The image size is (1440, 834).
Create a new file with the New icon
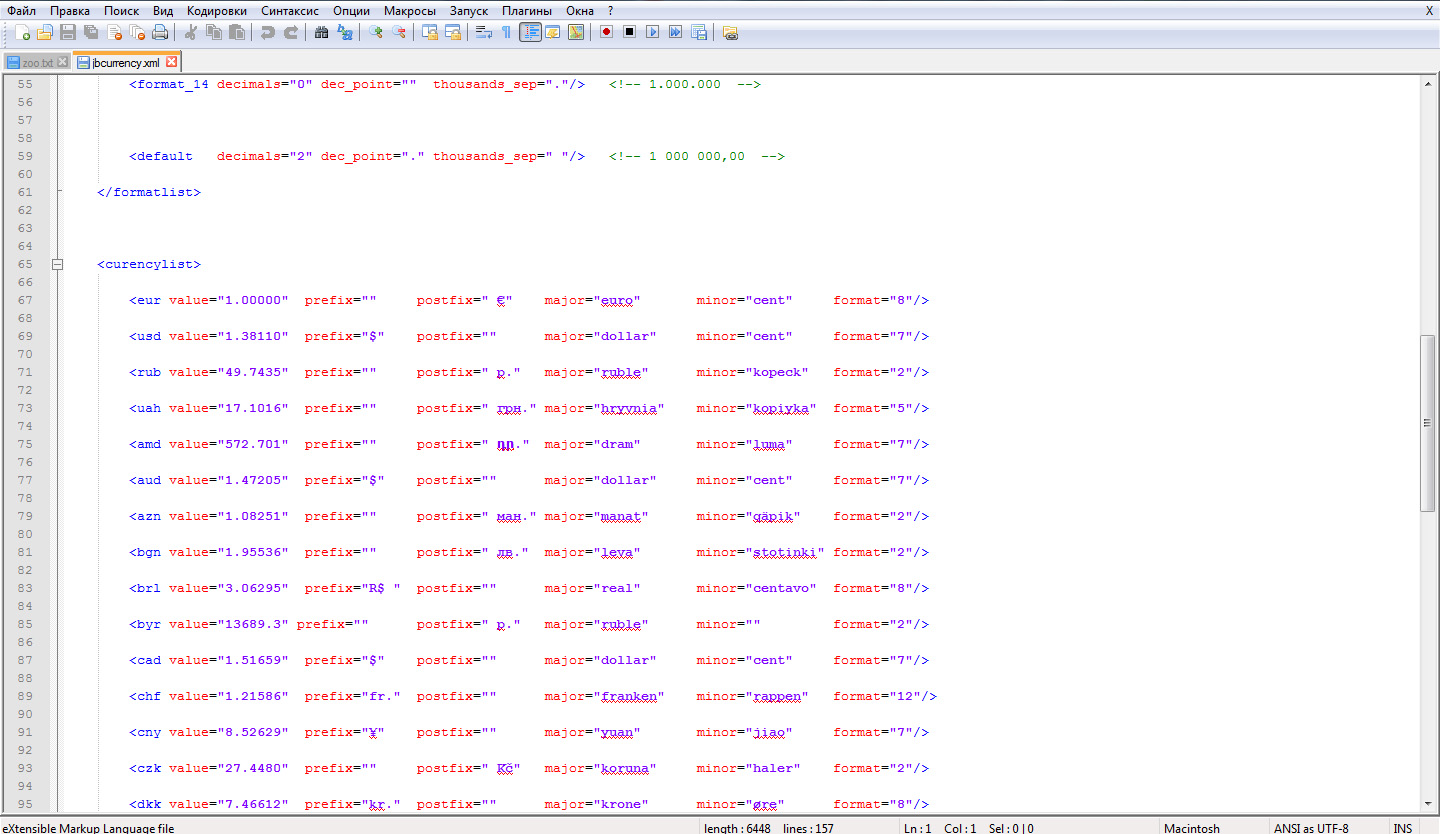[x=22, y=32]
